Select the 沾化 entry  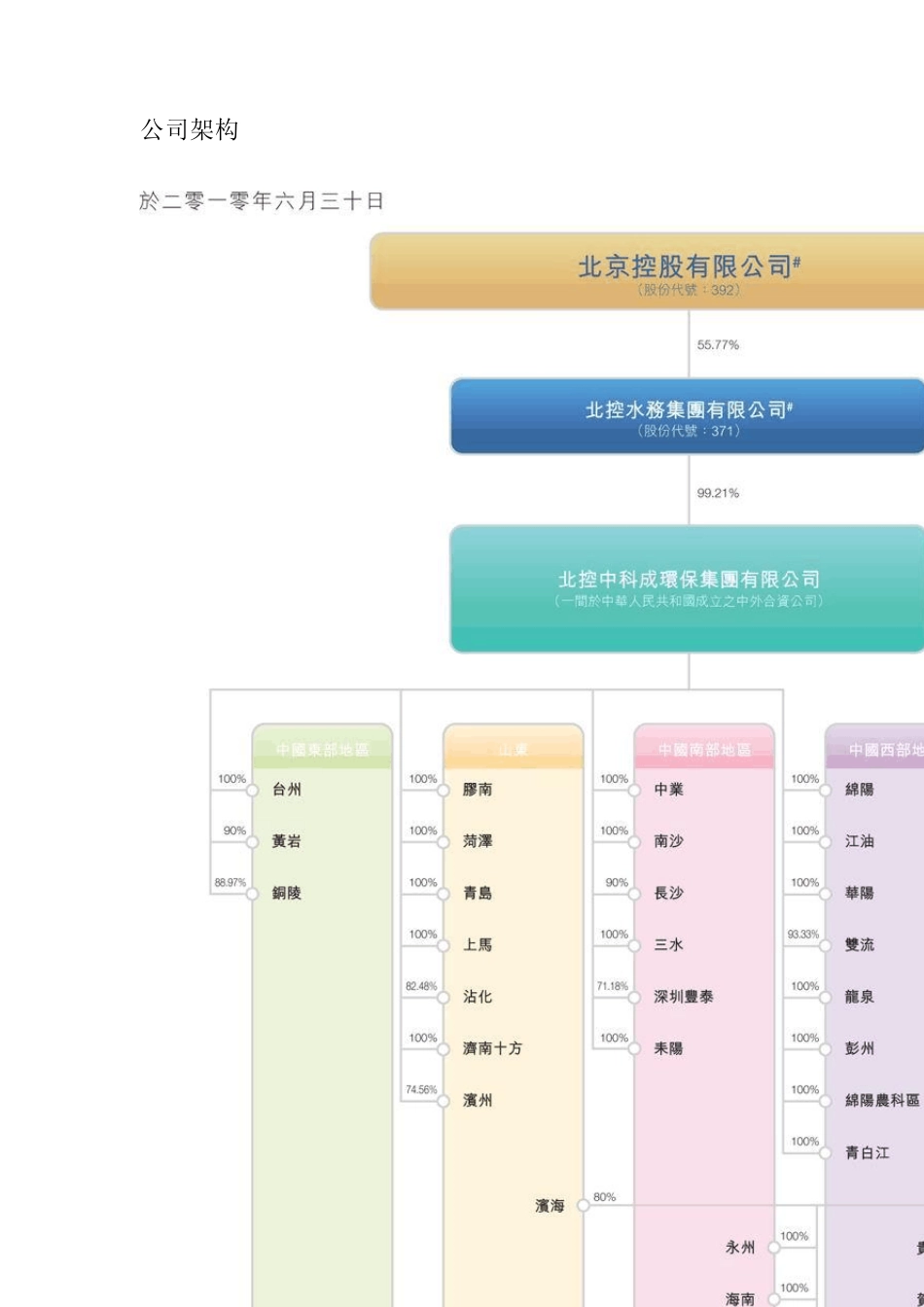[x=478, y=997]
